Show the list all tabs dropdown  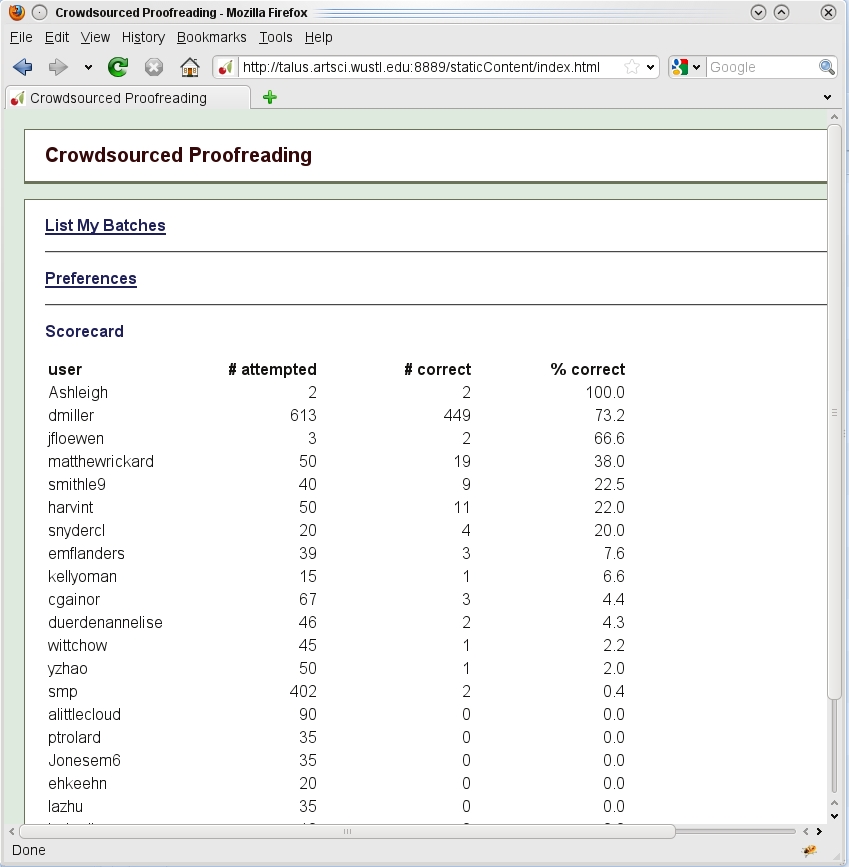coord(827,97)
